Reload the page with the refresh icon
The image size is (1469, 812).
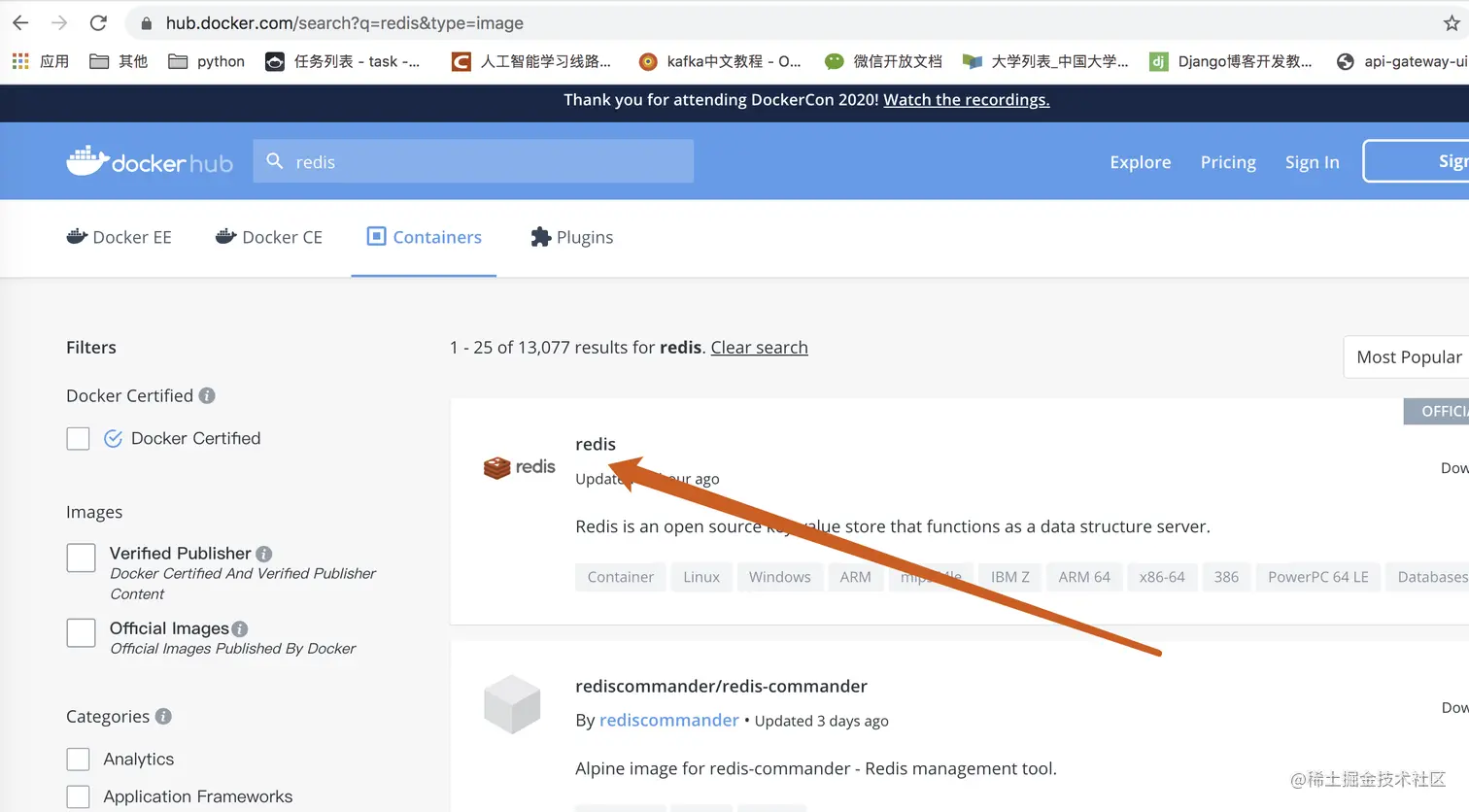click(x=98, y=22)
